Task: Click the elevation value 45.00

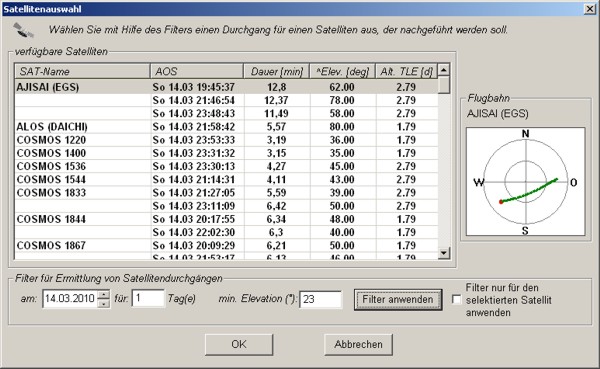Action: click(x=342, y=167)
